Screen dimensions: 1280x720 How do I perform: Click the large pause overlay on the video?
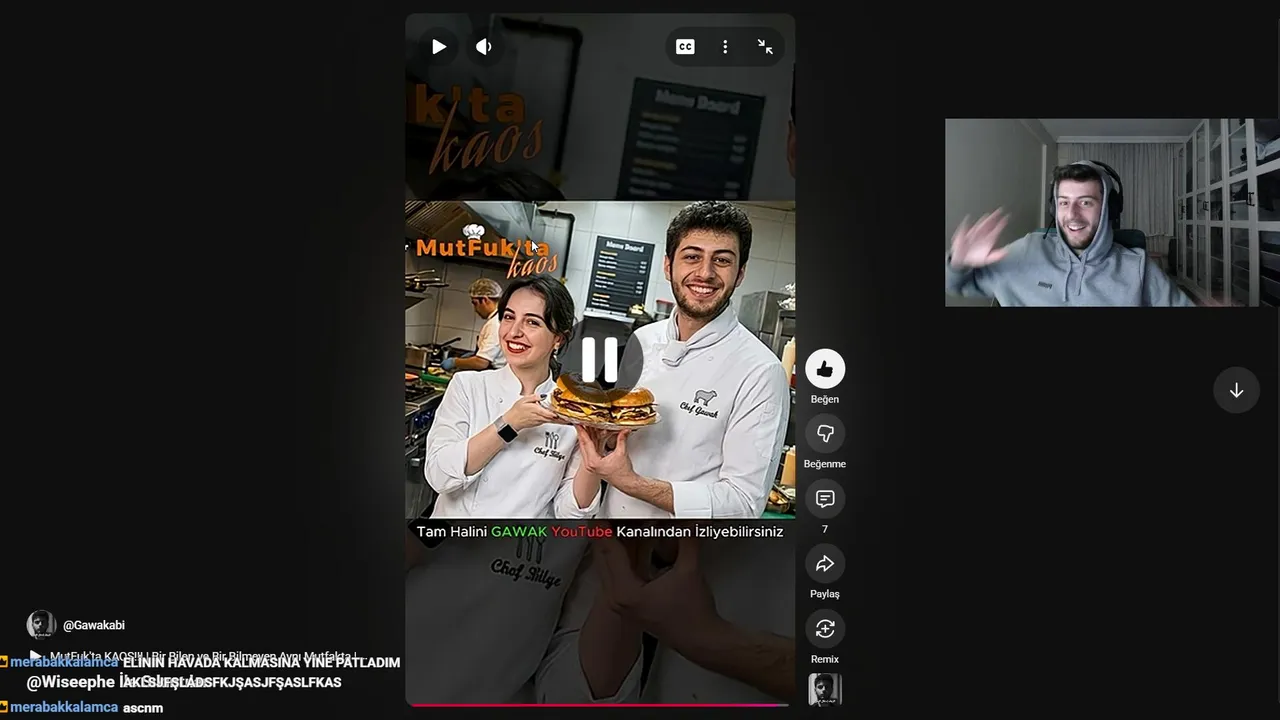point(600,359)
